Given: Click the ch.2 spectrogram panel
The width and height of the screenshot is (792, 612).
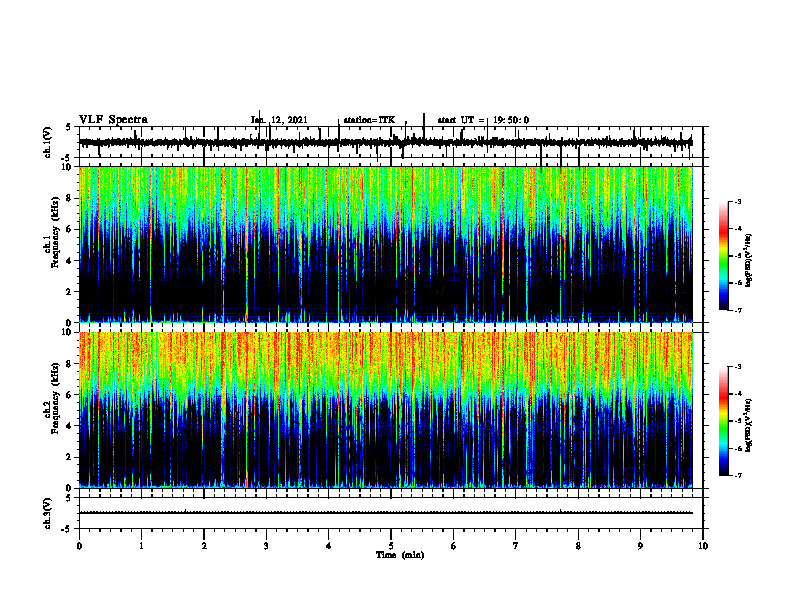Looking at the screenshot, I should point(385,410).
